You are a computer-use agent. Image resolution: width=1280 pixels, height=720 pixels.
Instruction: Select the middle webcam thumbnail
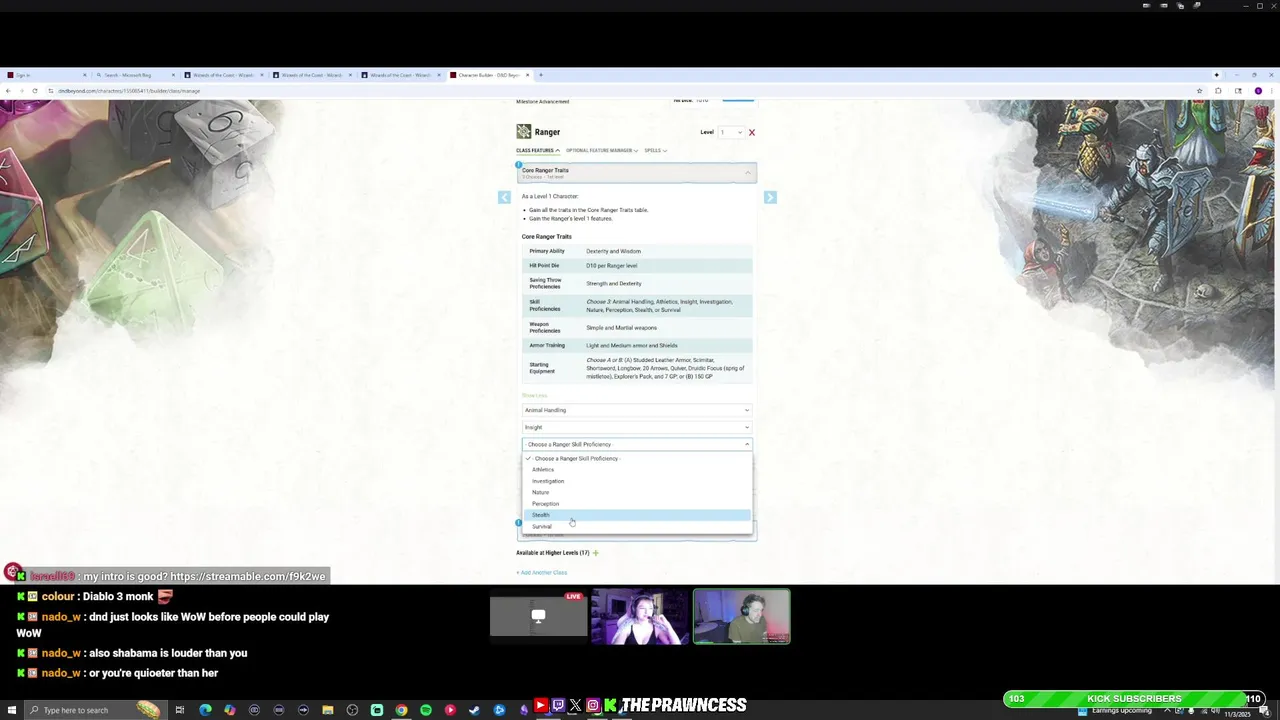(x=640, y=616)
